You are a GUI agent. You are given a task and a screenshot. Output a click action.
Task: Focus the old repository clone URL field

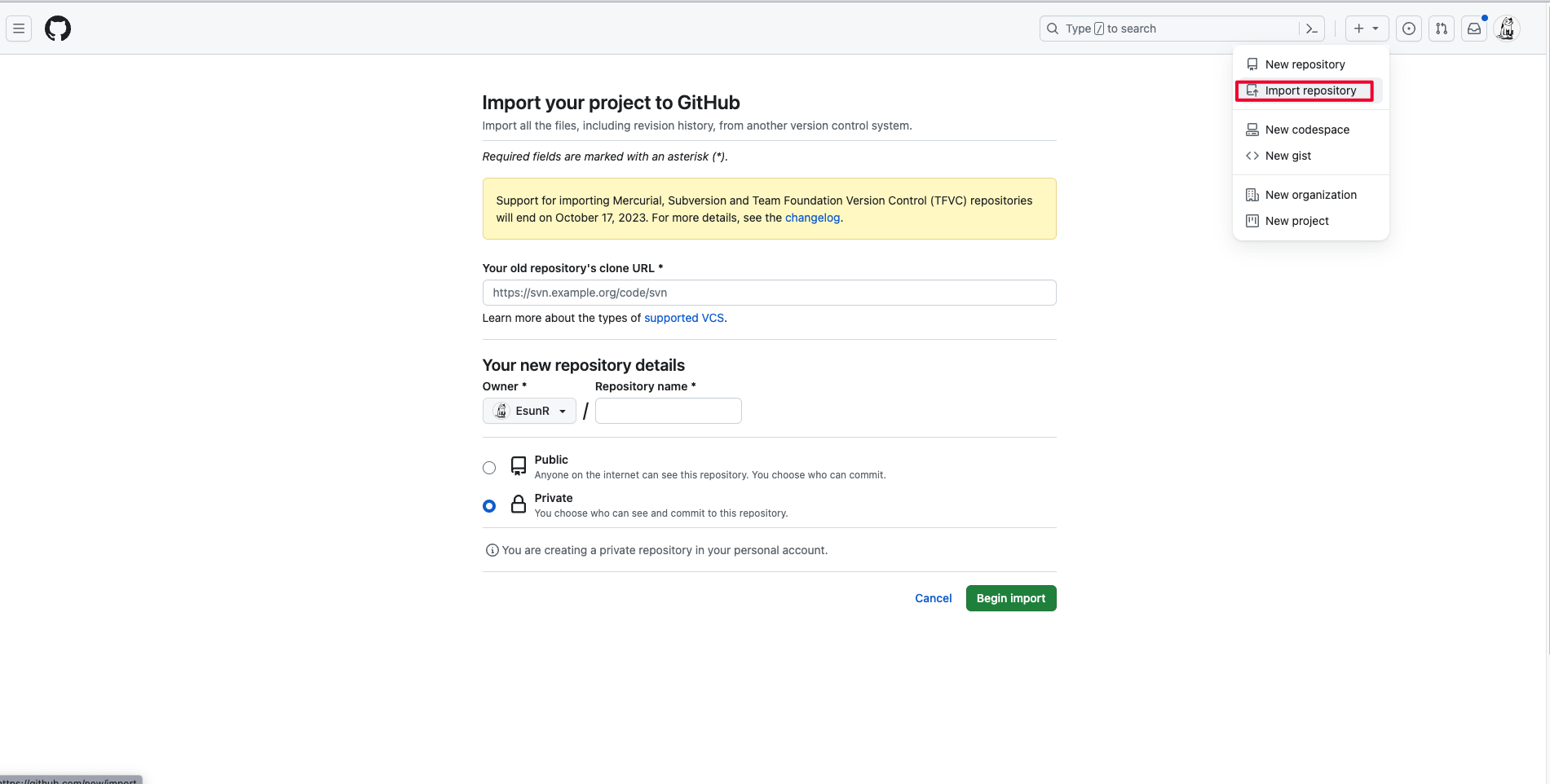[x=769, y=293]
